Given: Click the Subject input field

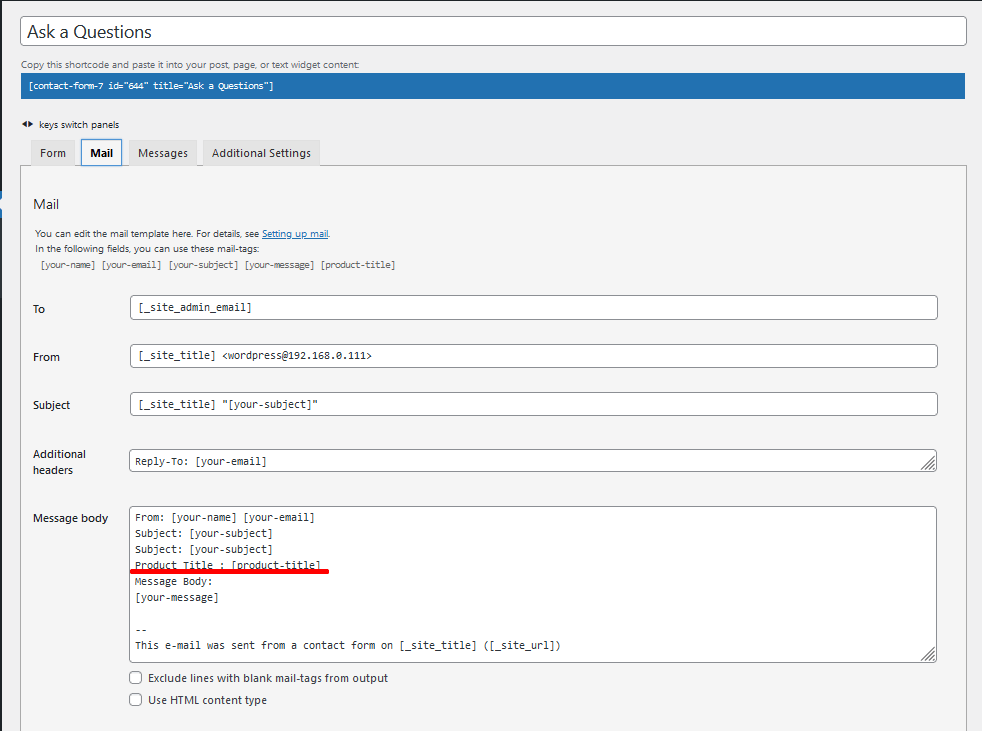Looking at the screenshot, I should tap(533, 404).
